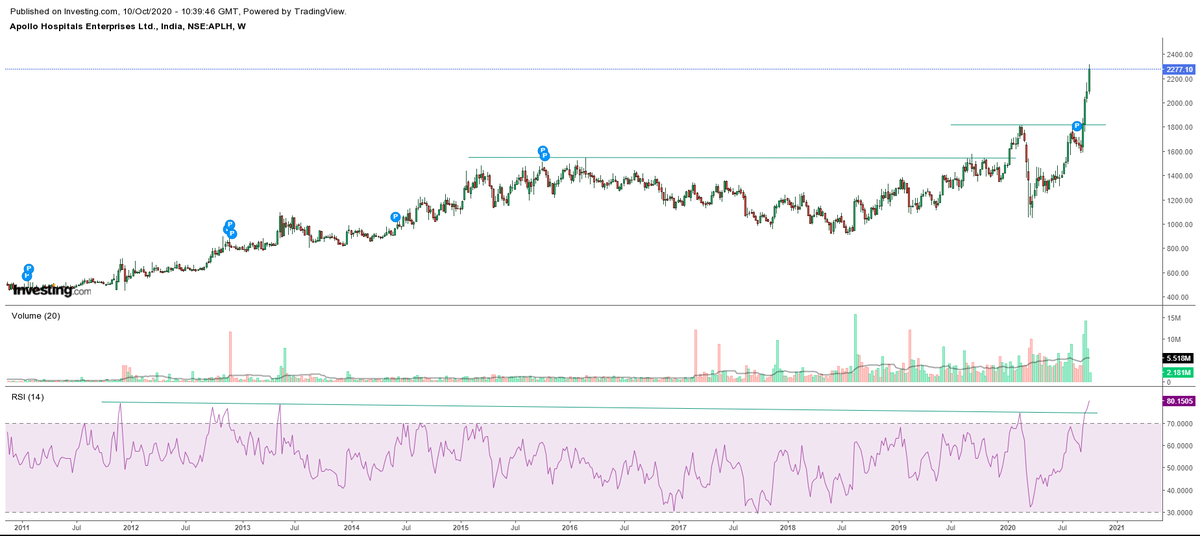Select the current price label 2277.10
This screenshot has height=536, width=1200.
1180,69
